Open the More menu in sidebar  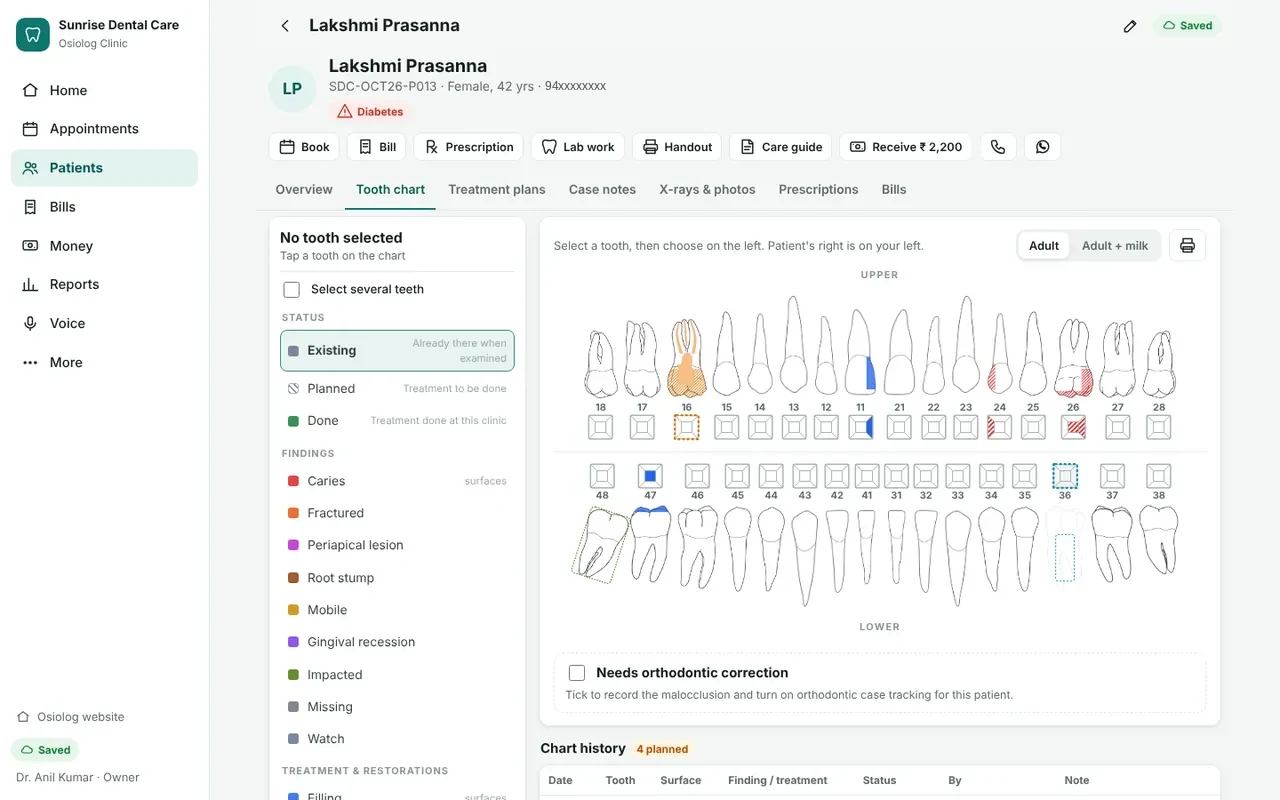104,363
